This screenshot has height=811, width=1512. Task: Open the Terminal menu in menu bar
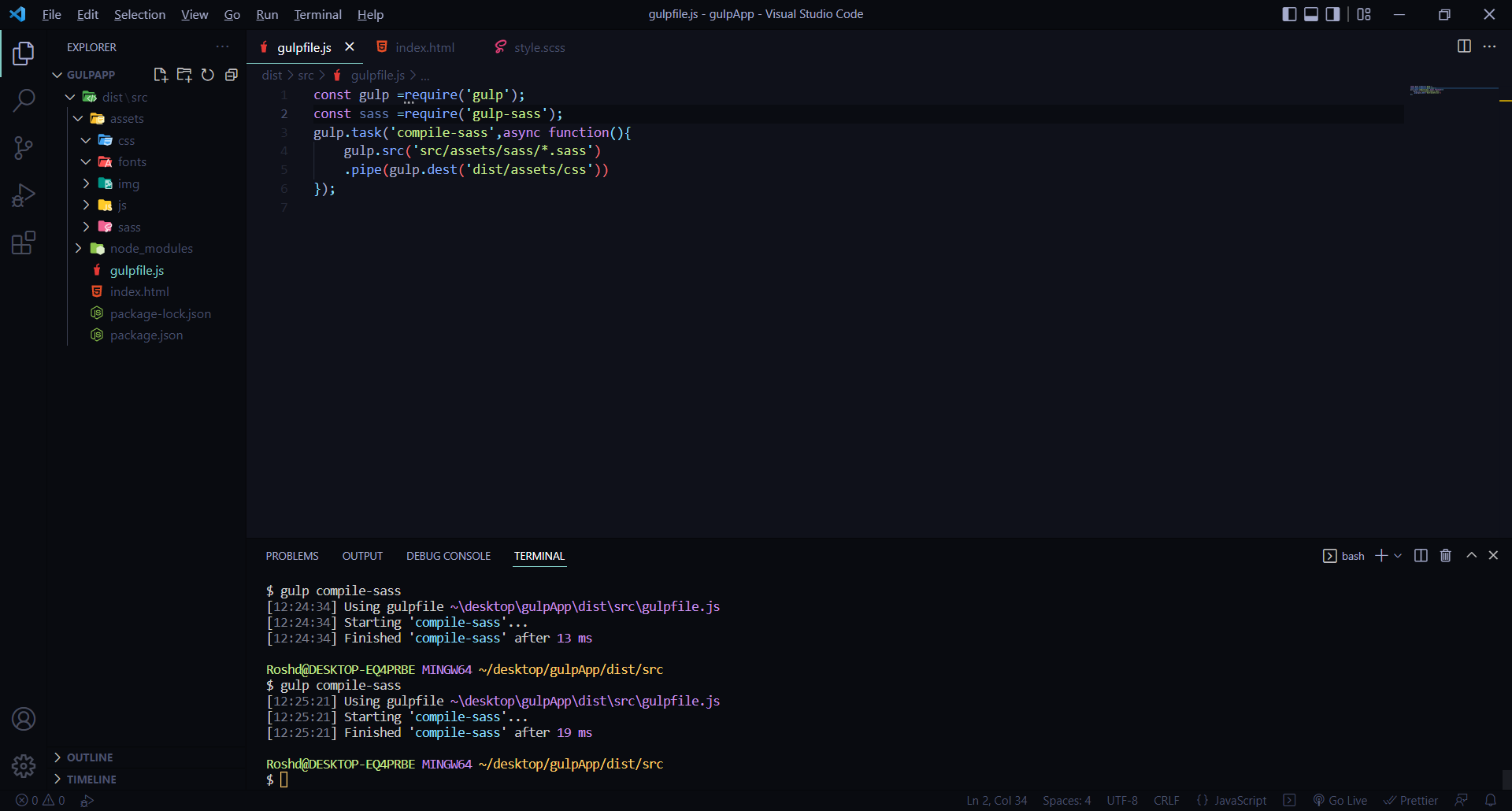317,14
